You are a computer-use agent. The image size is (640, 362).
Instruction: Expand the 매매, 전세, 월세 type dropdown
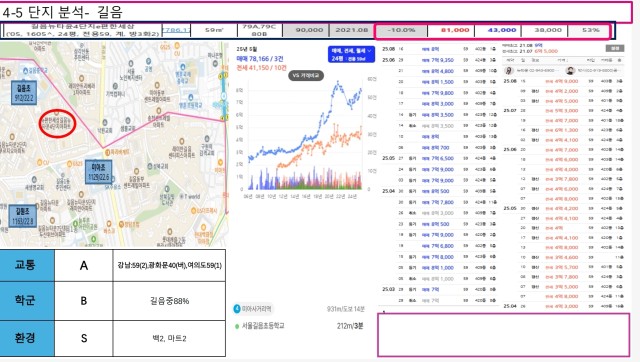(351, 54)
